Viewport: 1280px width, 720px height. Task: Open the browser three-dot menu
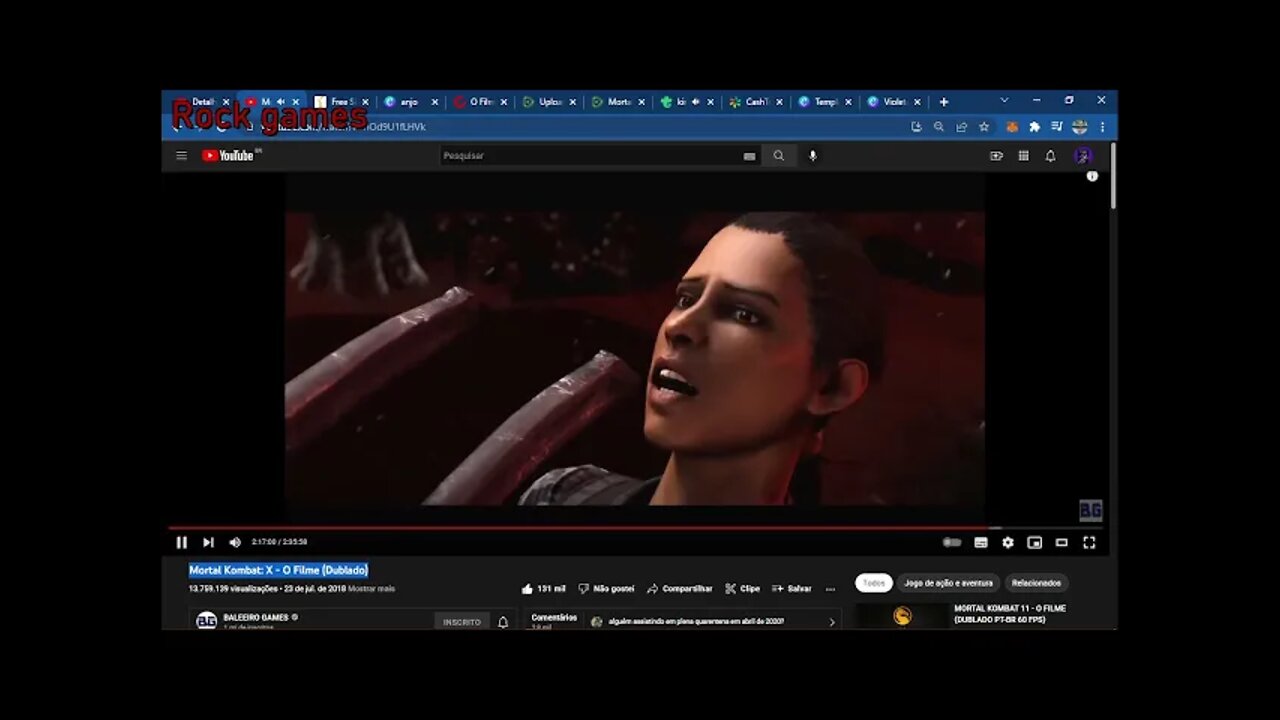(x=1102, y=127)
